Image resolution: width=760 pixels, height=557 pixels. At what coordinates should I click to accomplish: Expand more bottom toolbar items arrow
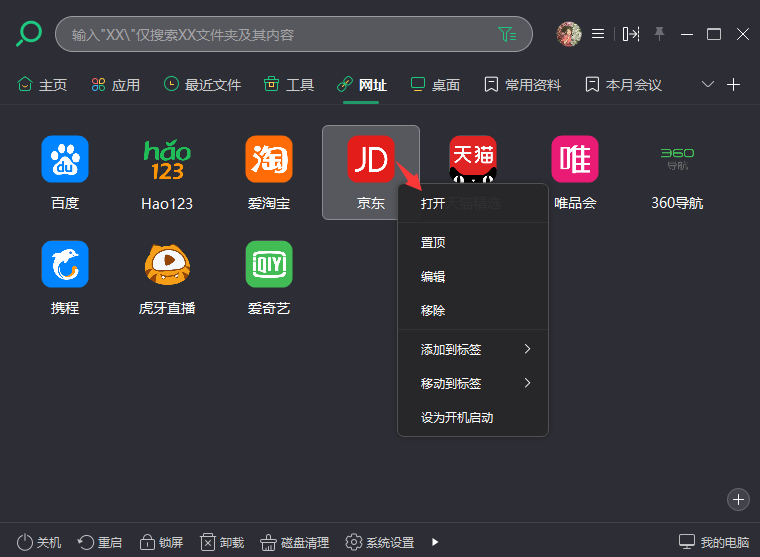coord(435,542)
